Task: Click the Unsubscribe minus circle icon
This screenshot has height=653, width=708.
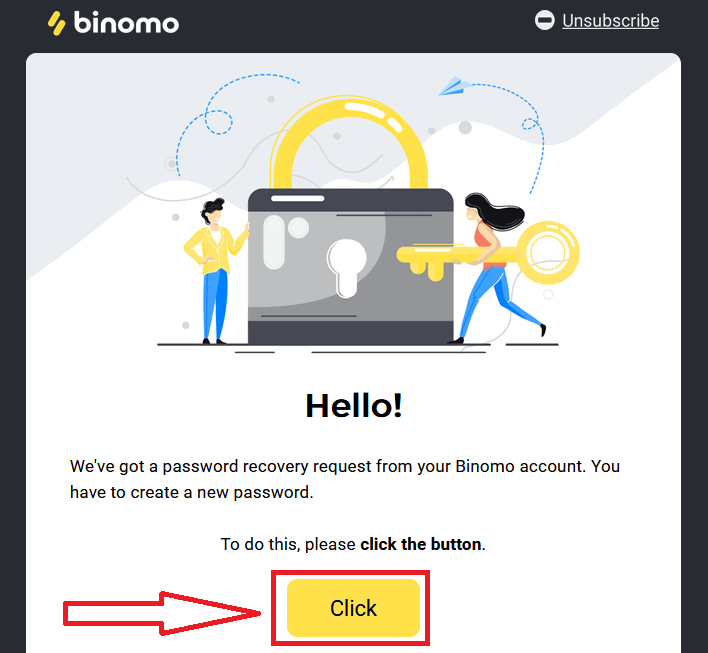Action: [545, 21]
